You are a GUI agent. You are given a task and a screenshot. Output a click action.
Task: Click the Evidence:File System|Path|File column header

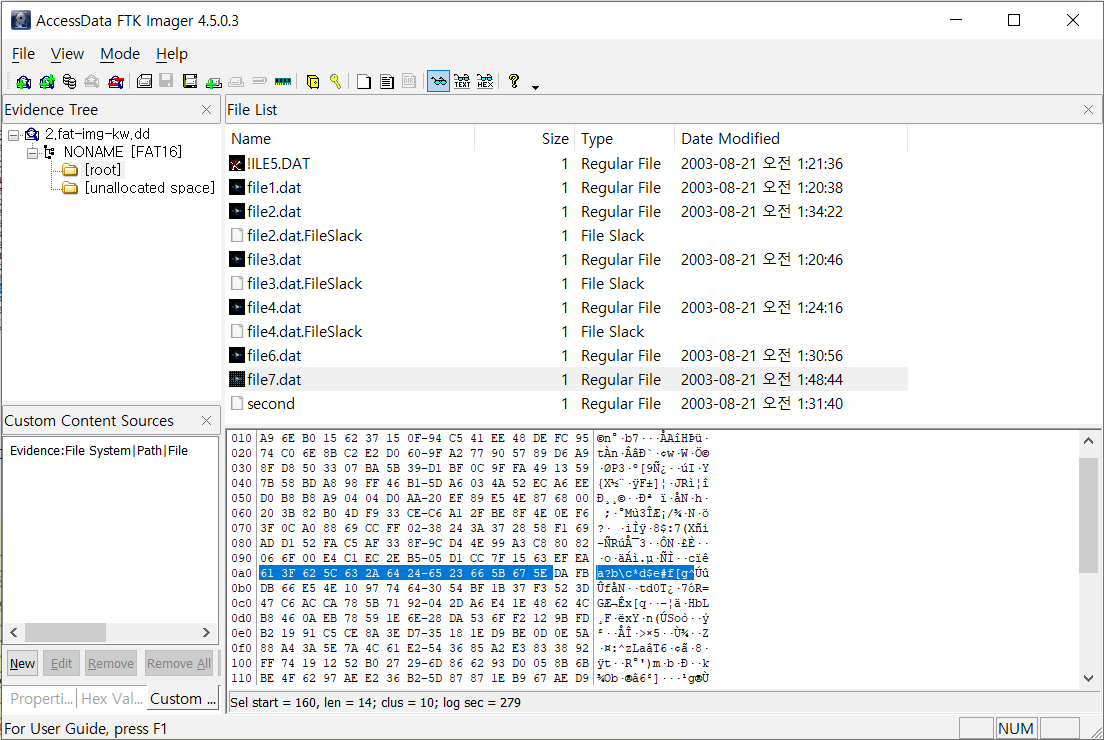(99, 451)
